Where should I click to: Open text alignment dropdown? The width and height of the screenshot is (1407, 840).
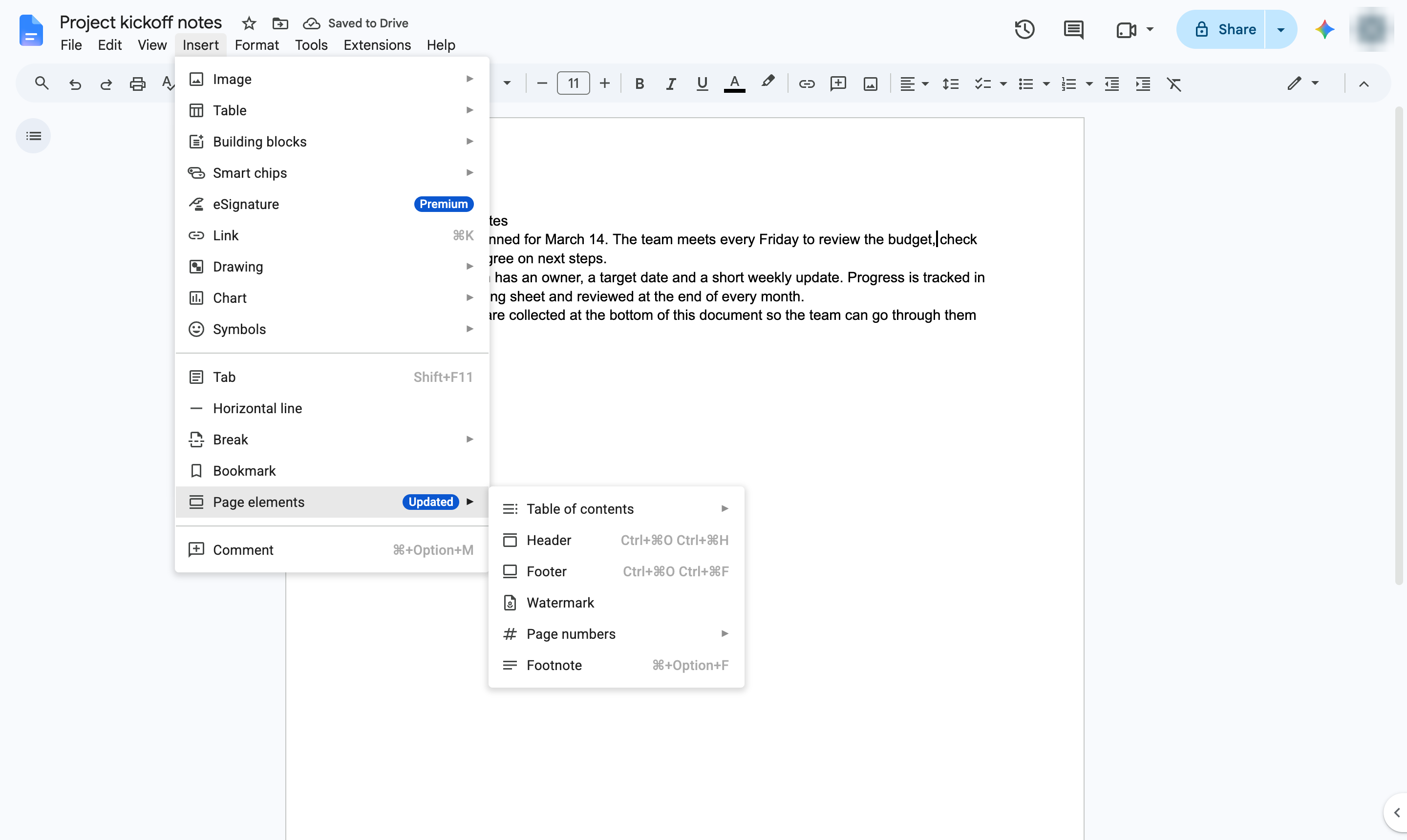click(x=914, y=84)
